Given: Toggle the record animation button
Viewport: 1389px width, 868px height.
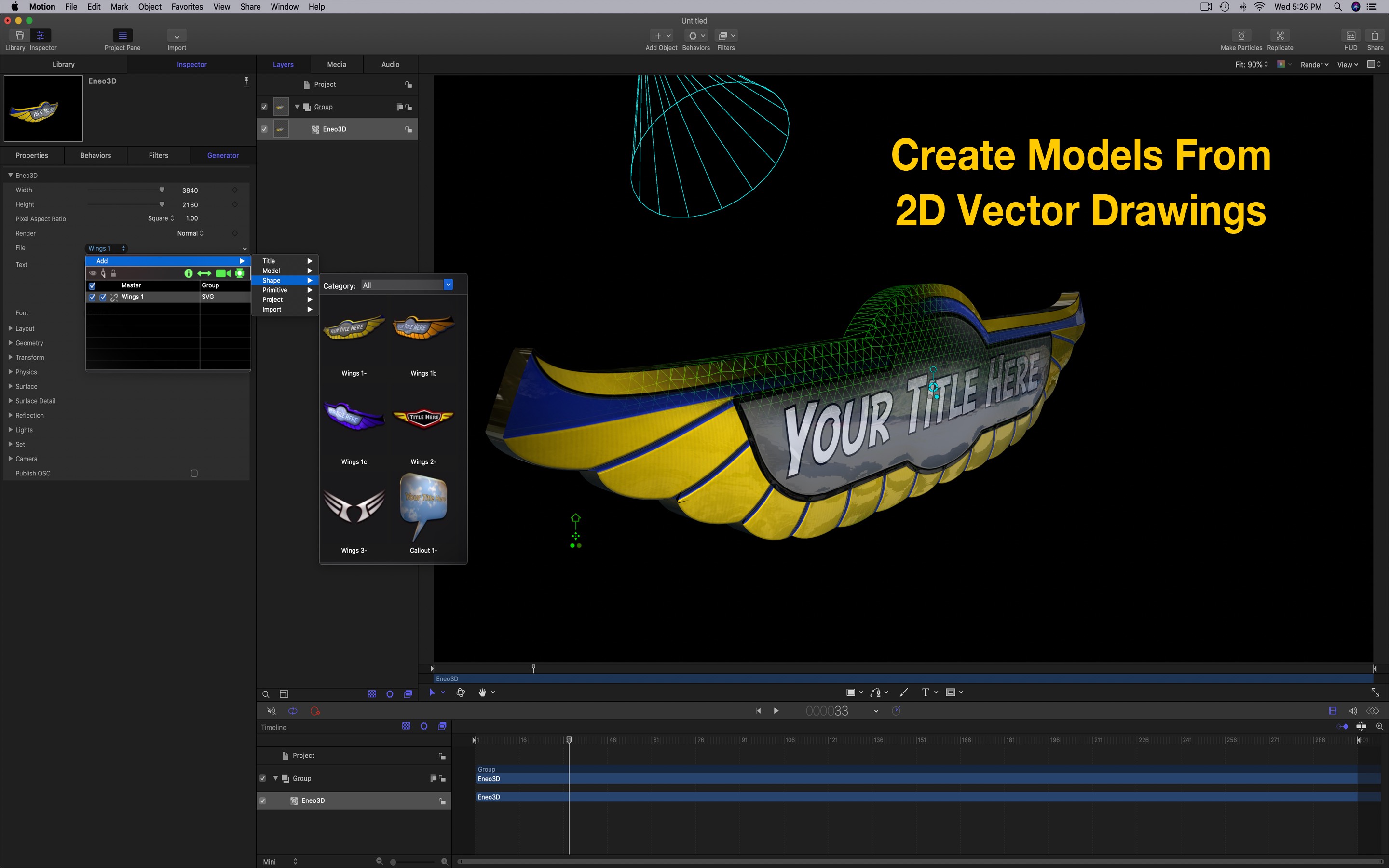Looking at the screenshot, I should tap(315, 711).
